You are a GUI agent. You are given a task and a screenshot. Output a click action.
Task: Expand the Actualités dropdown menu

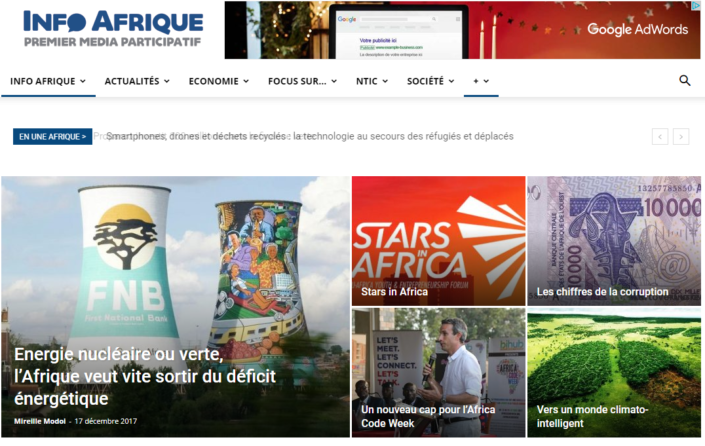click(x=137, y=81)
